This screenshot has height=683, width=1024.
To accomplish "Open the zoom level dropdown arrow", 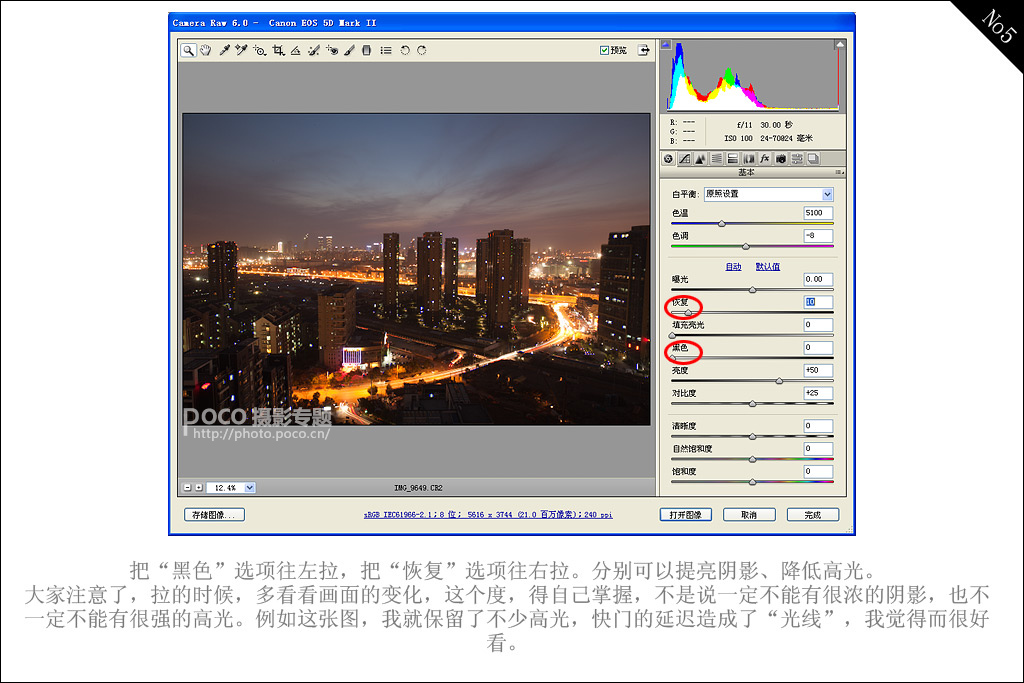I will tap(249, 488).
